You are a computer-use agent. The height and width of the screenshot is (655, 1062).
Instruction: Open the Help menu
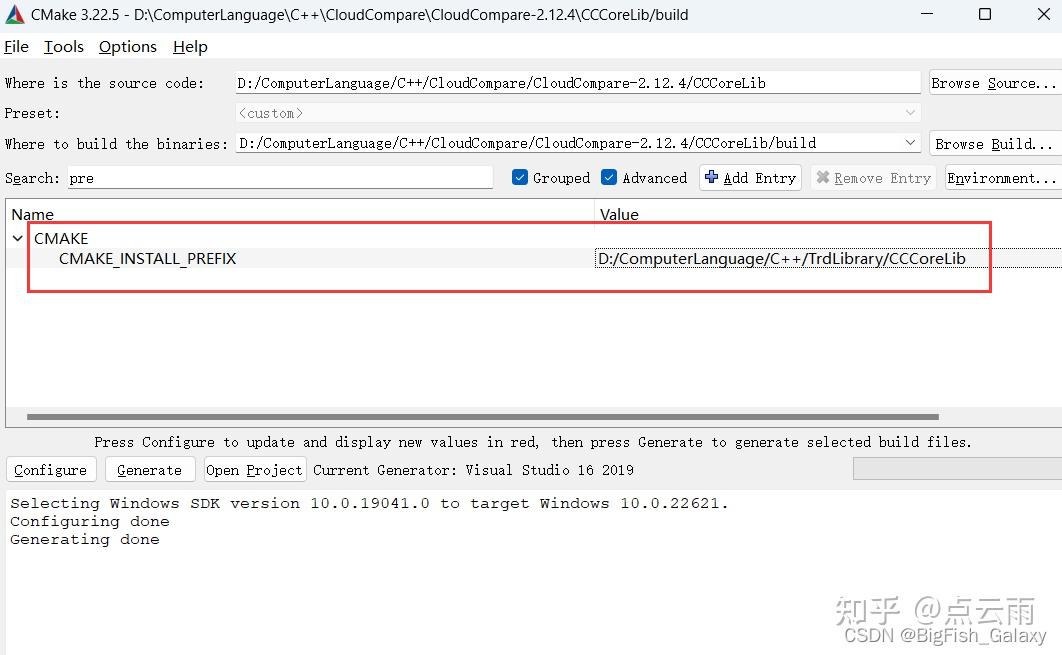[x=189, y=46]
